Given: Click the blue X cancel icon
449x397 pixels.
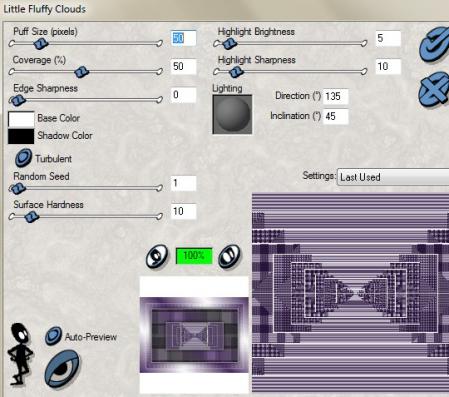Looking at the screenshot, I should 434,90.
